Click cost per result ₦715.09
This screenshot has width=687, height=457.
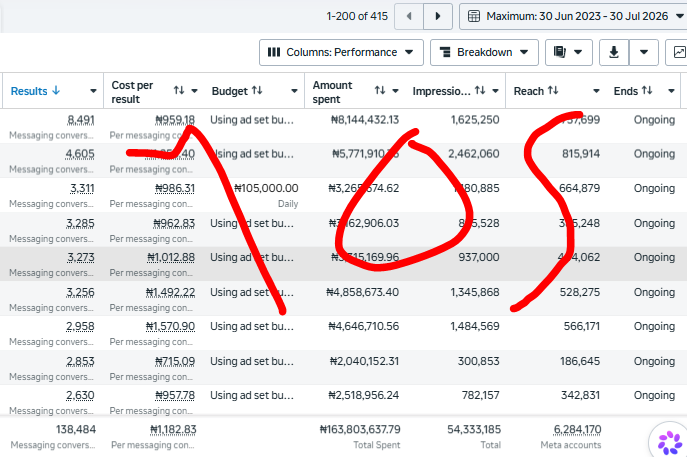click(175, 361)
